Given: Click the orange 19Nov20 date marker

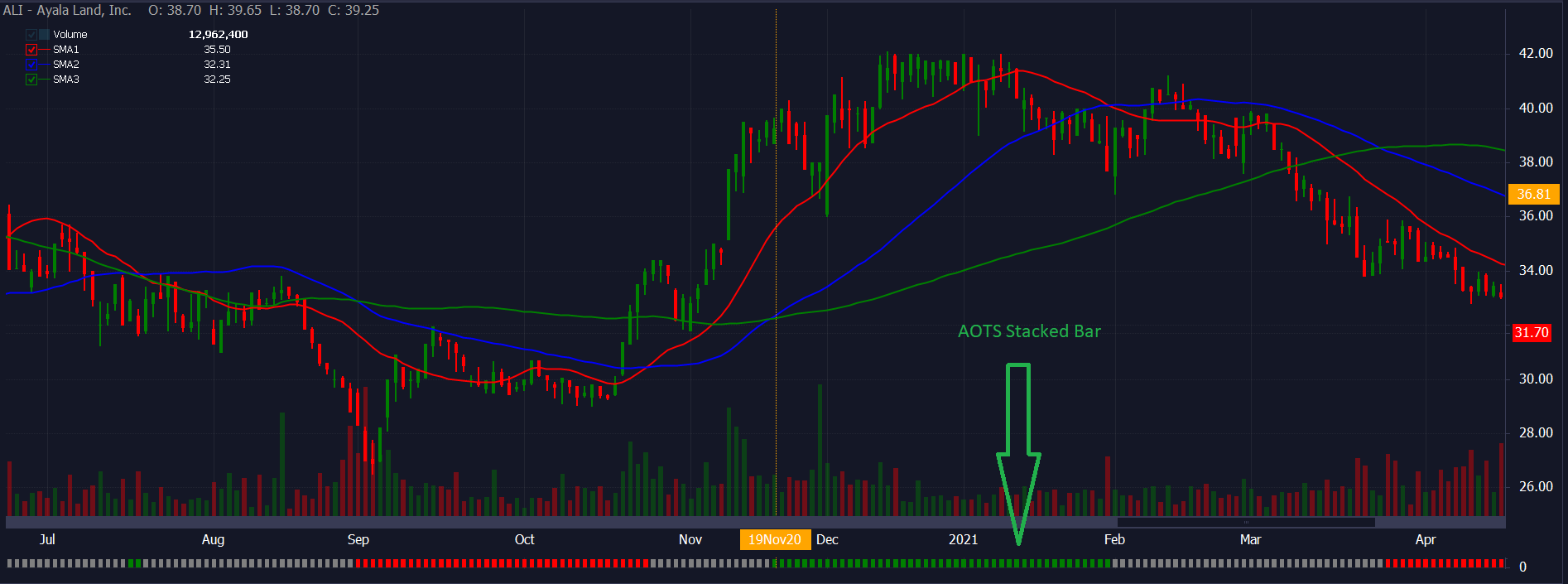Looking at the screenshot, I should [x=774, y=540].
